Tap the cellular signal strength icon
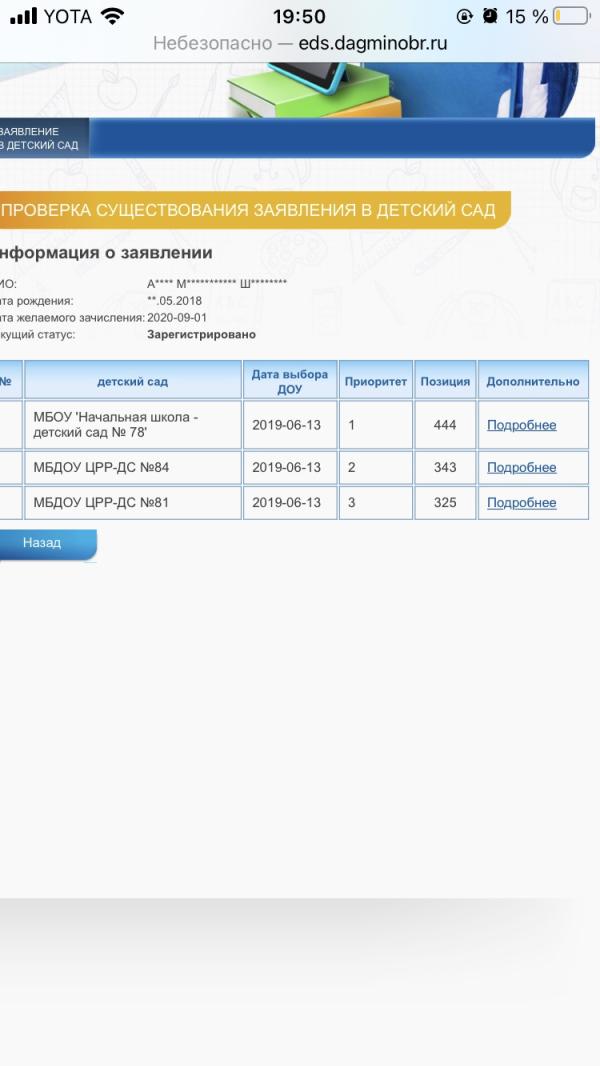 (x=24, y=16)
